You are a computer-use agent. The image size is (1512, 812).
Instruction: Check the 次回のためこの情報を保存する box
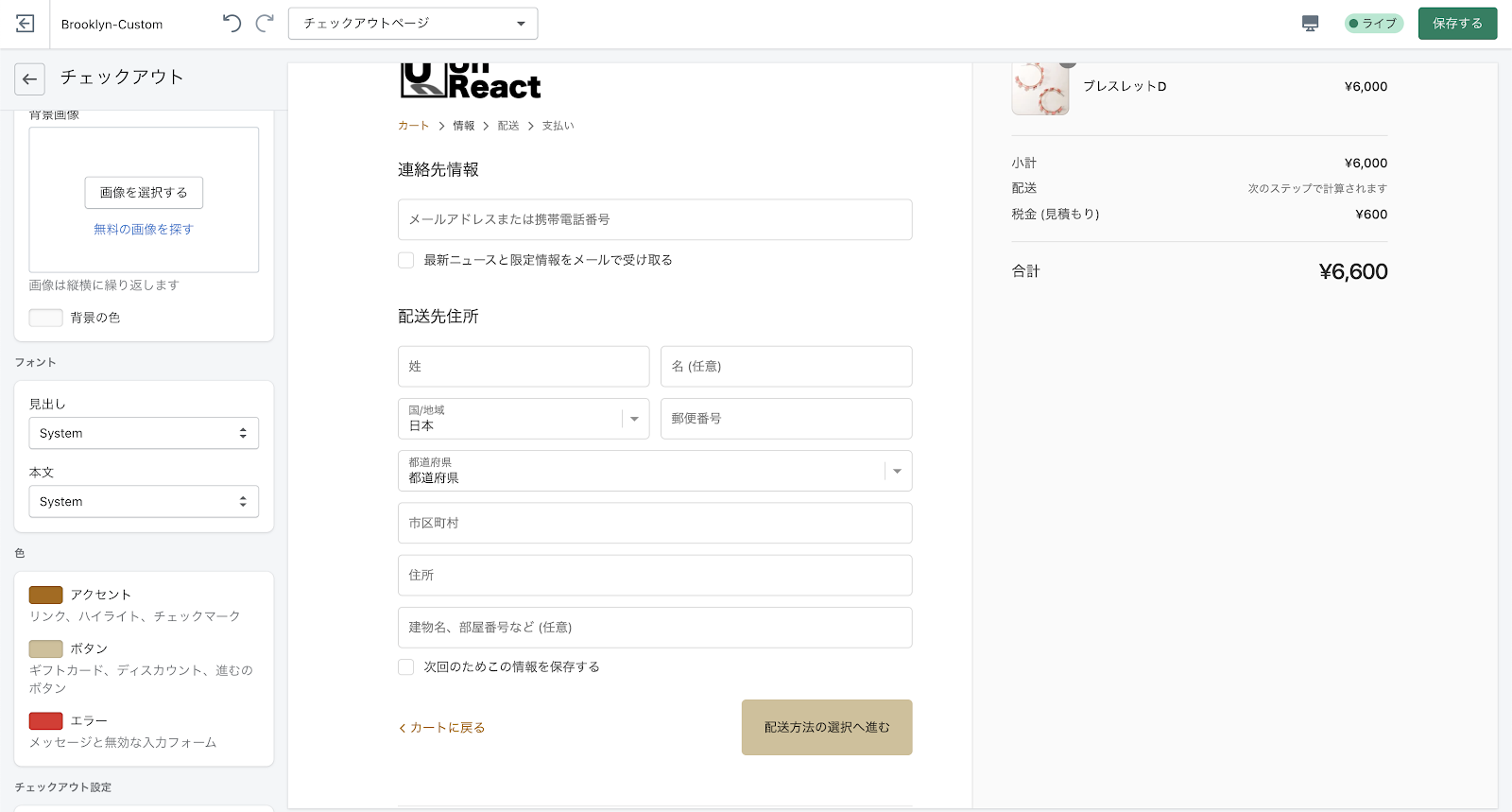tap(406, 667)
